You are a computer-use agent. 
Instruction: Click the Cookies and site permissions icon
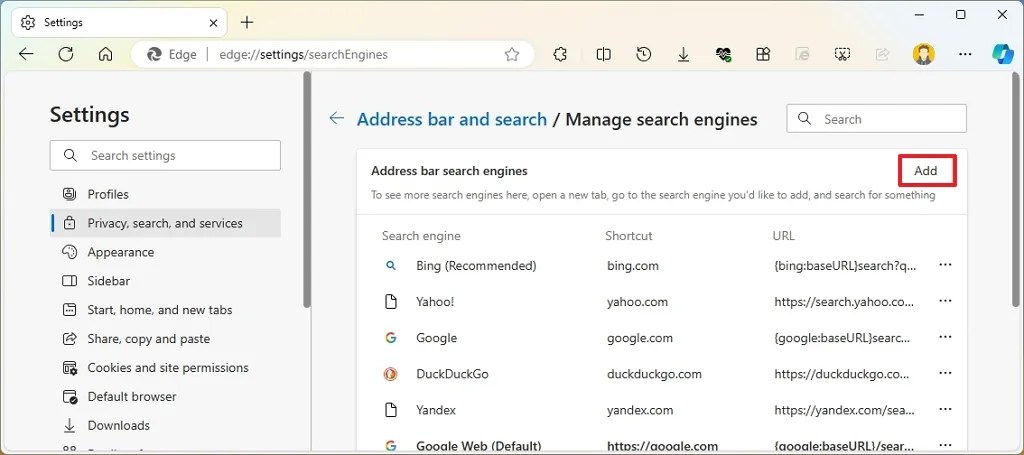tap(69, 368)
